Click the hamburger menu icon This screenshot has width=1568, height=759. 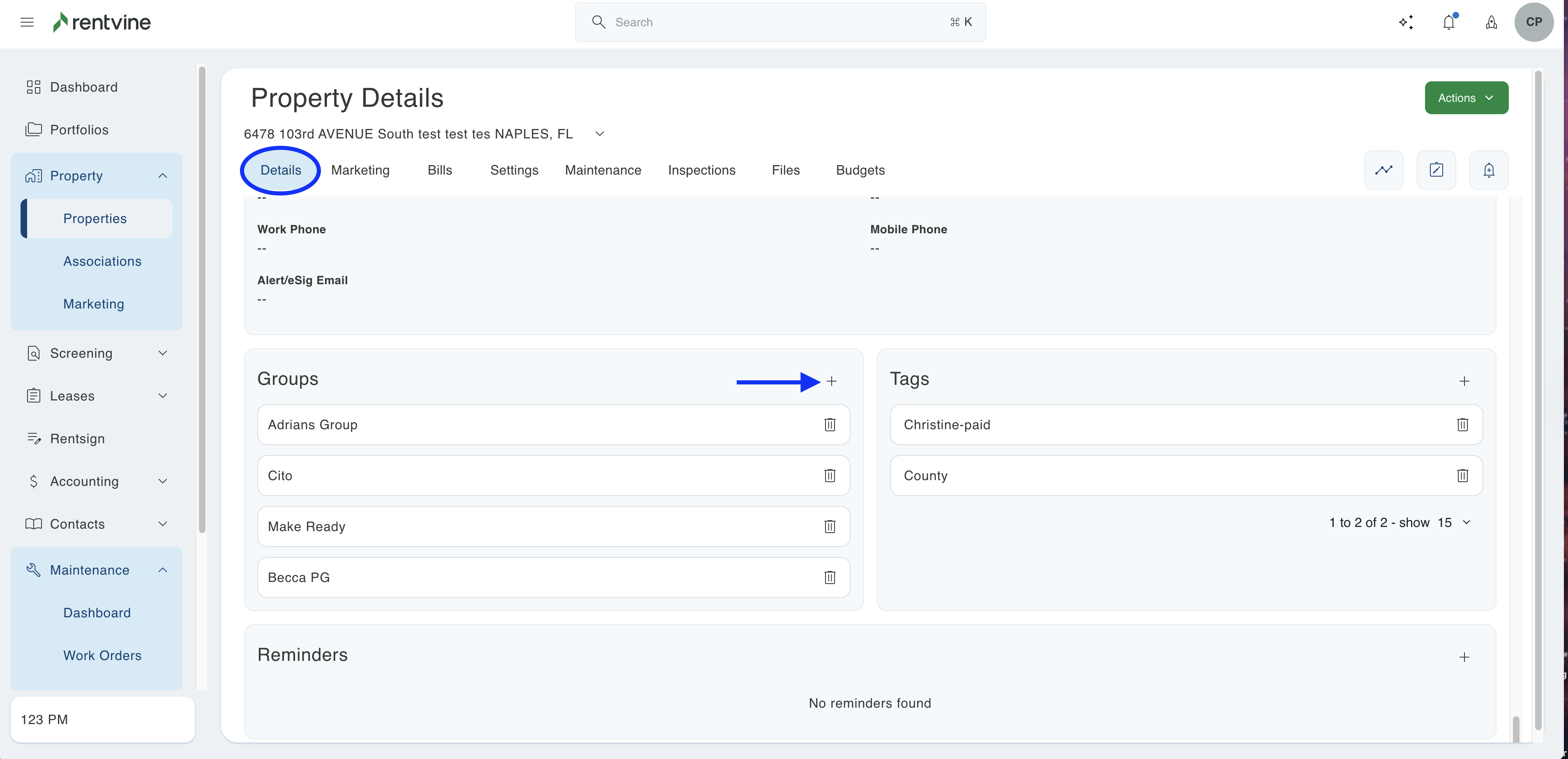[x=27, y=23]
